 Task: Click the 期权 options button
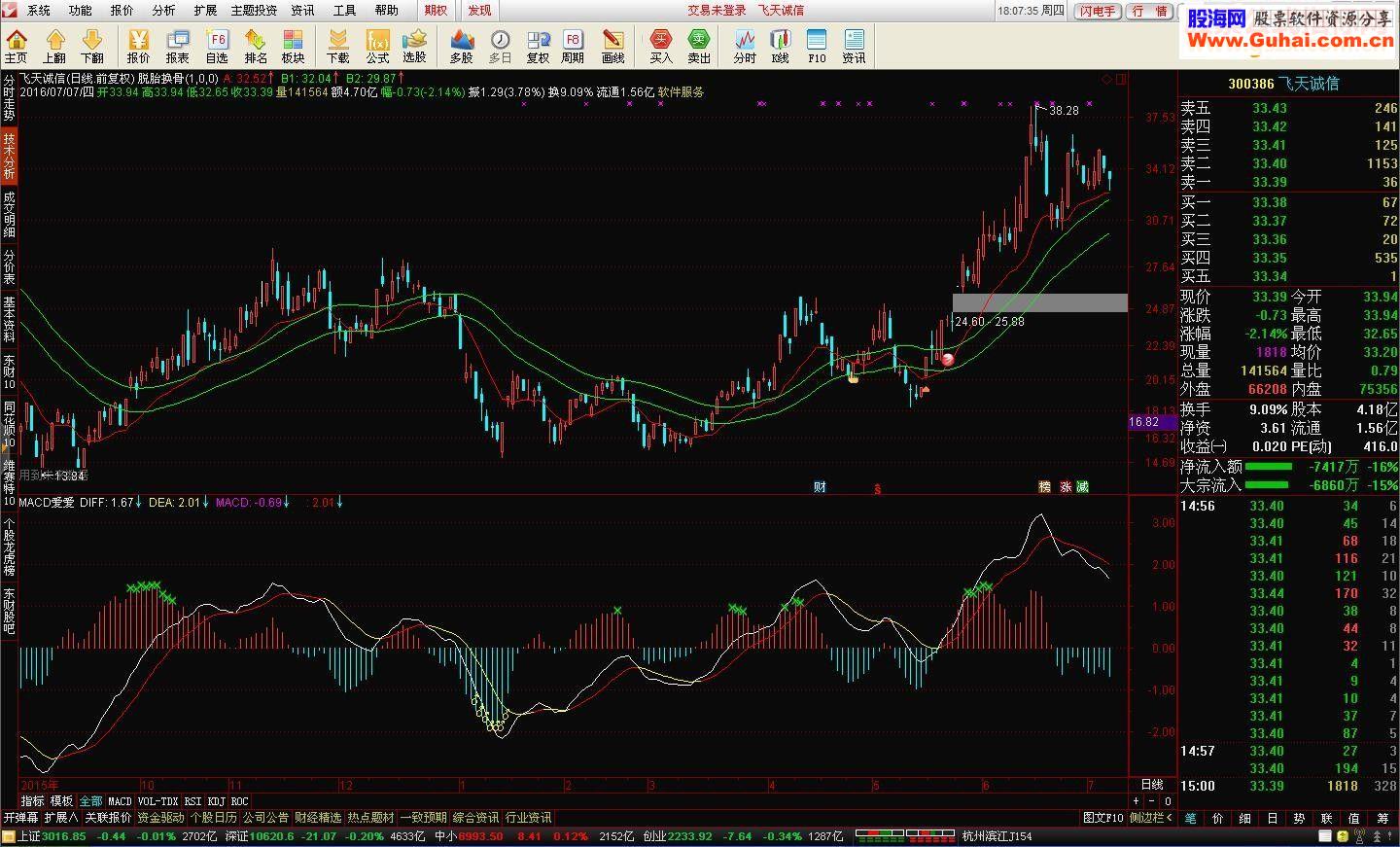pos(436,10)
